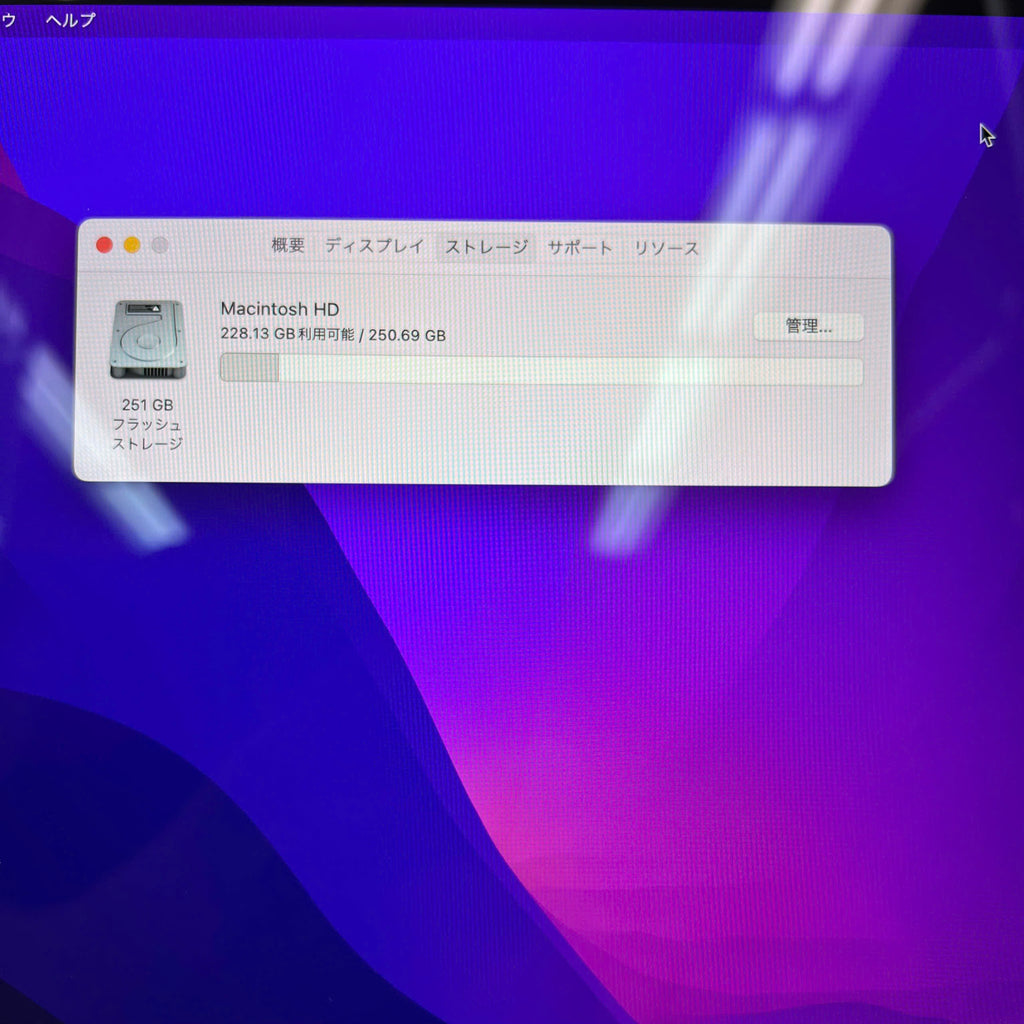Screen dimensions: 1024x1024
Task: Click the Macintosh HD drive icon
Action: [148, 340]
